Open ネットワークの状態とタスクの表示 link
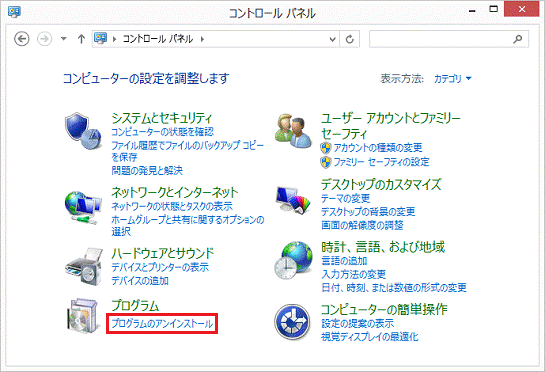The width and height of the screenshot is (545, 372). 172,206
